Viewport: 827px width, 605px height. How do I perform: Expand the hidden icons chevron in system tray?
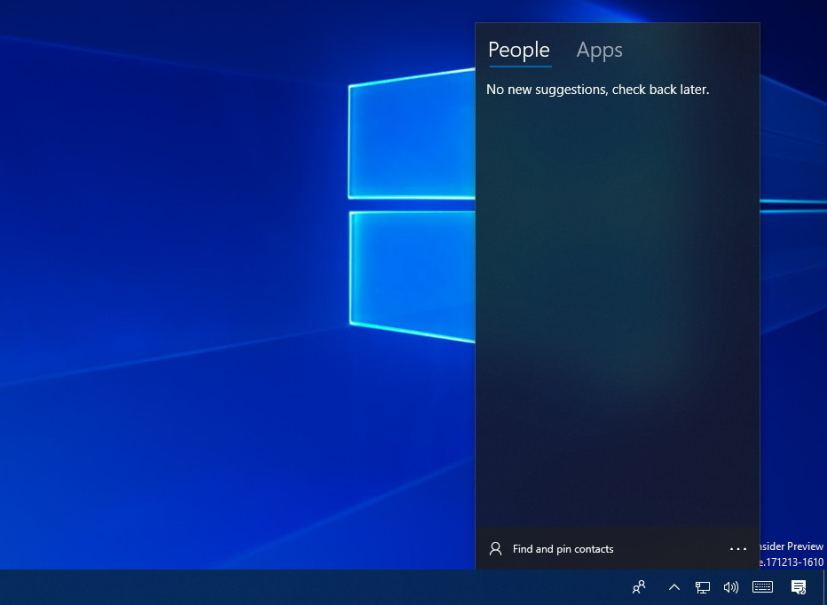[x=675, y=587]
